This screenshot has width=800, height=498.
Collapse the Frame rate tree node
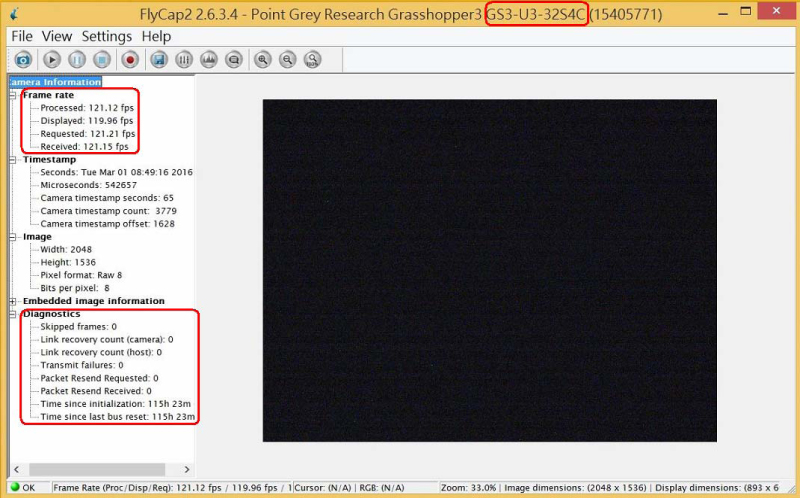point(13,96)
